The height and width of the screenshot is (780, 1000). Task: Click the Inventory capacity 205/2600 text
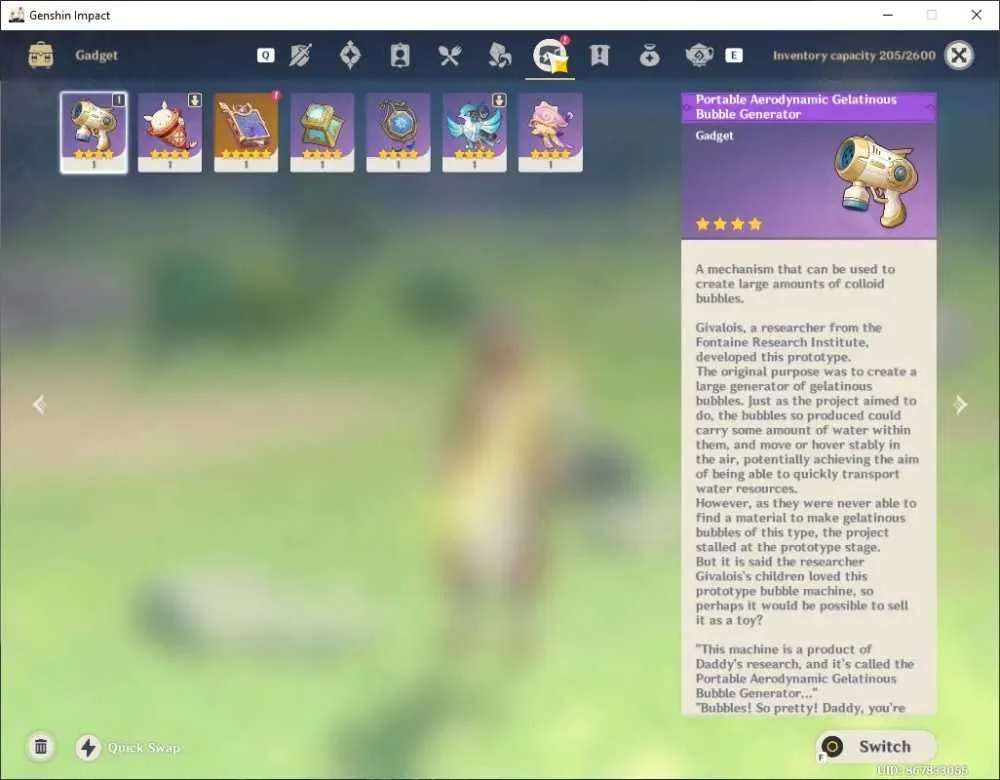click(854, 55)
